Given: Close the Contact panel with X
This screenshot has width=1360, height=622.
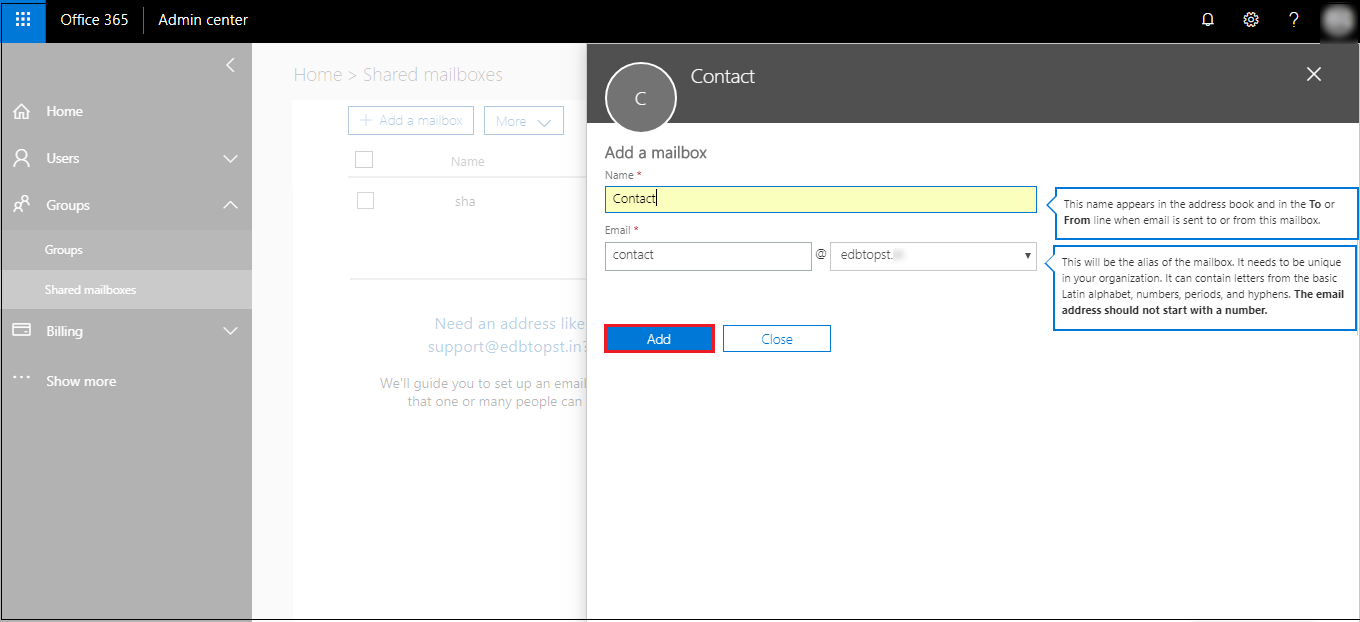Looking at the screenshot, I should click(x=1314, y=74).
